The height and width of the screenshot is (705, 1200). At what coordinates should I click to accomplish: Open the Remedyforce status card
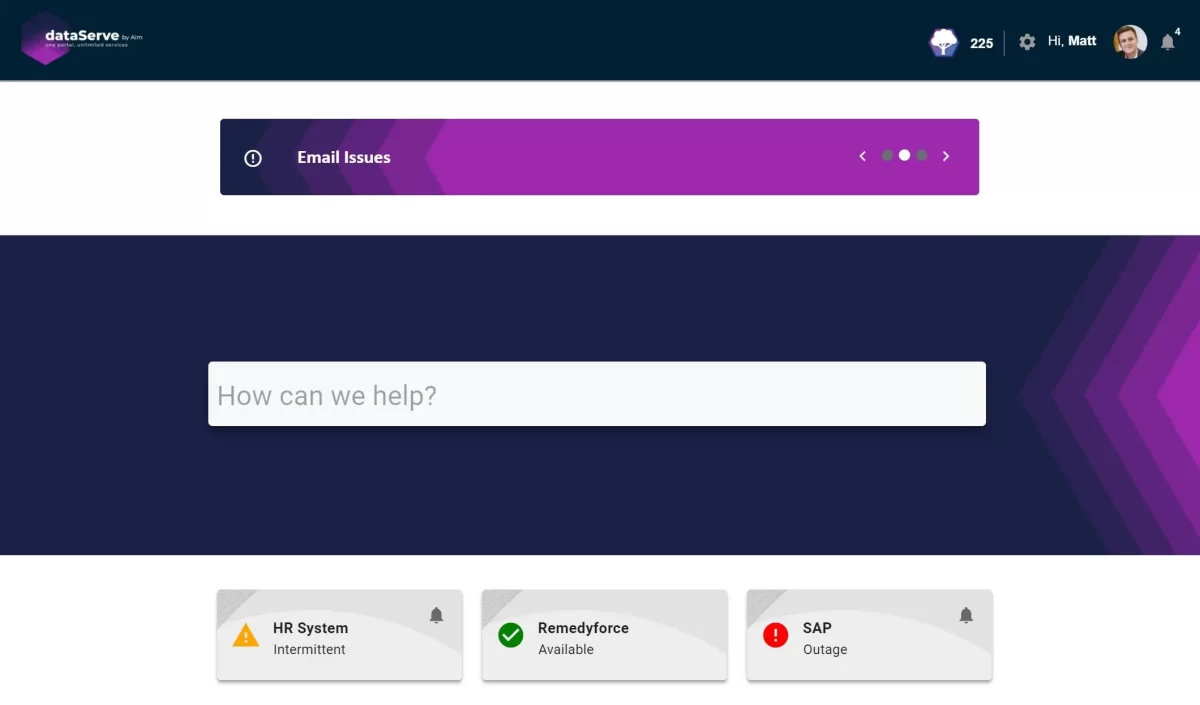(604, 636)
